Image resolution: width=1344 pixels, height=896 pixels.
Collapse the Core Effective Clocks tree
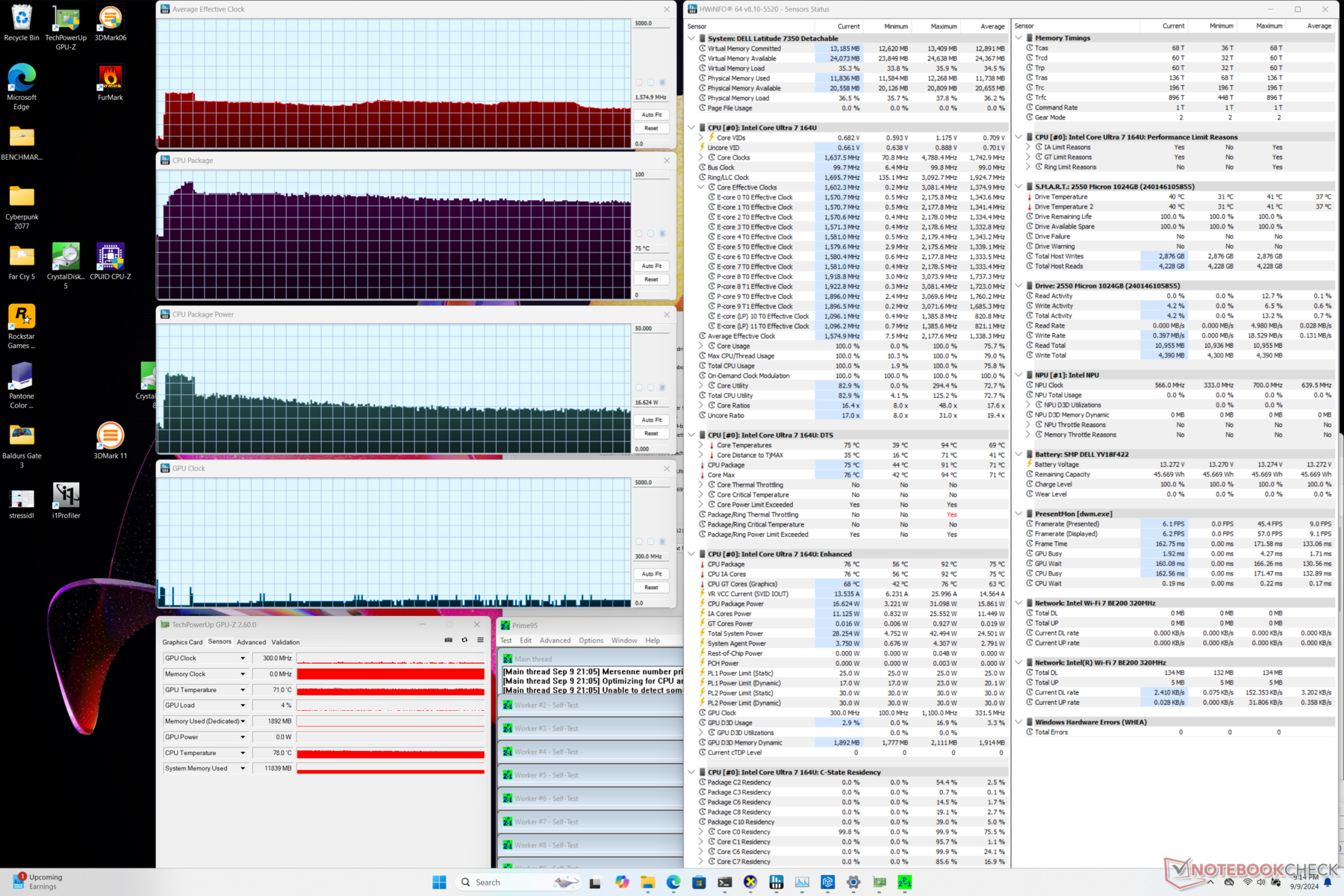point(701,187)
